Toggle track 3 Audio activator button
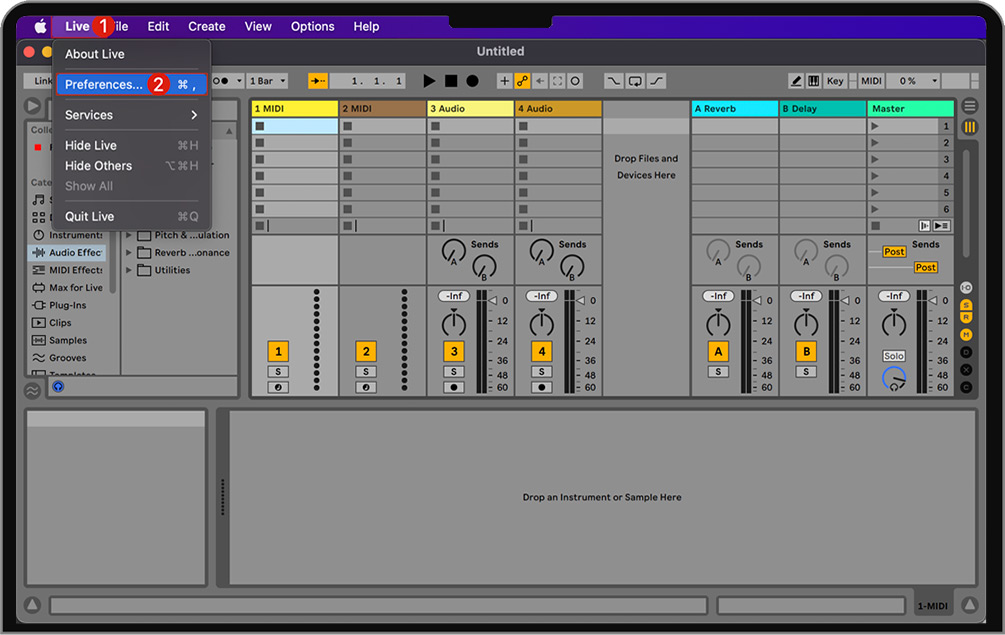This screenshot has height=635, width=1005. pos(454,351)
